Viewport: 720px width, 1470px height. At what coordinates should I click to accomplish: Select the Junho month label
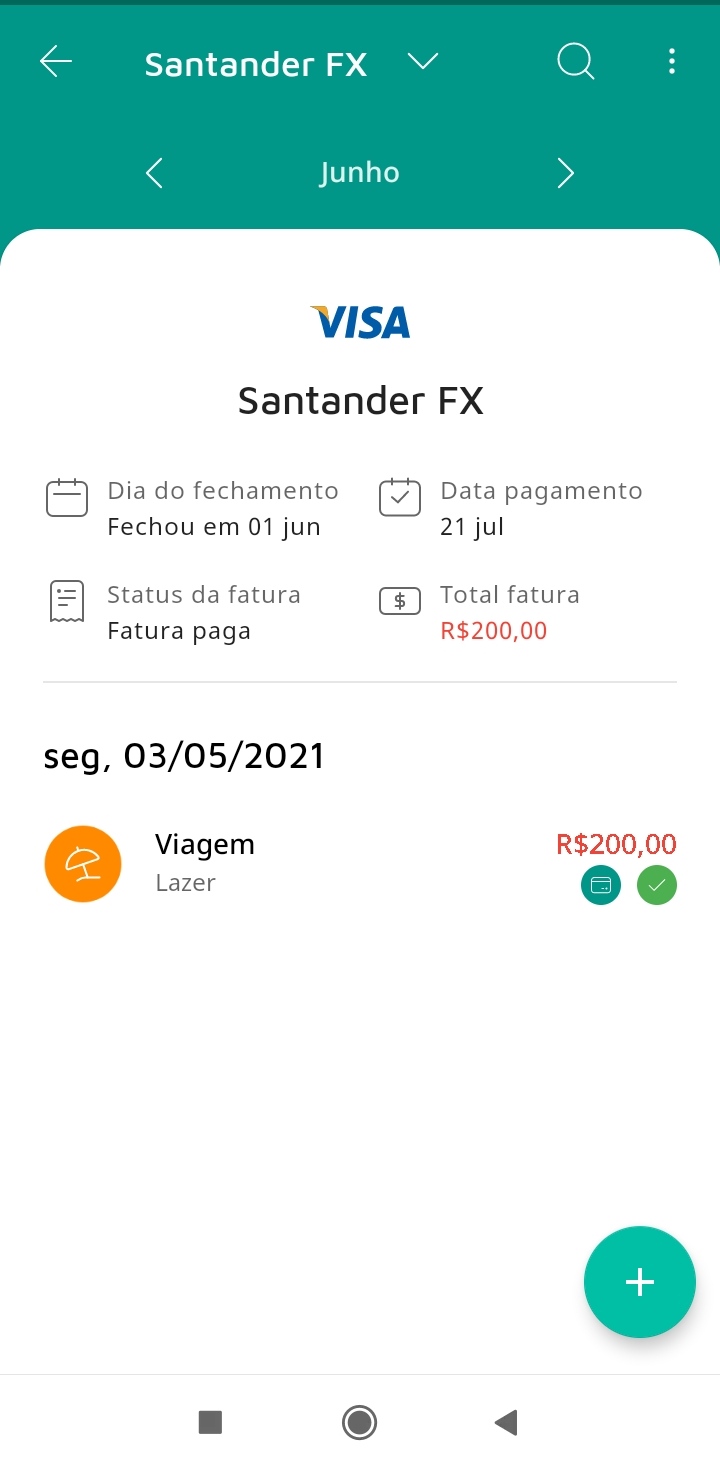tap(360, 173)
